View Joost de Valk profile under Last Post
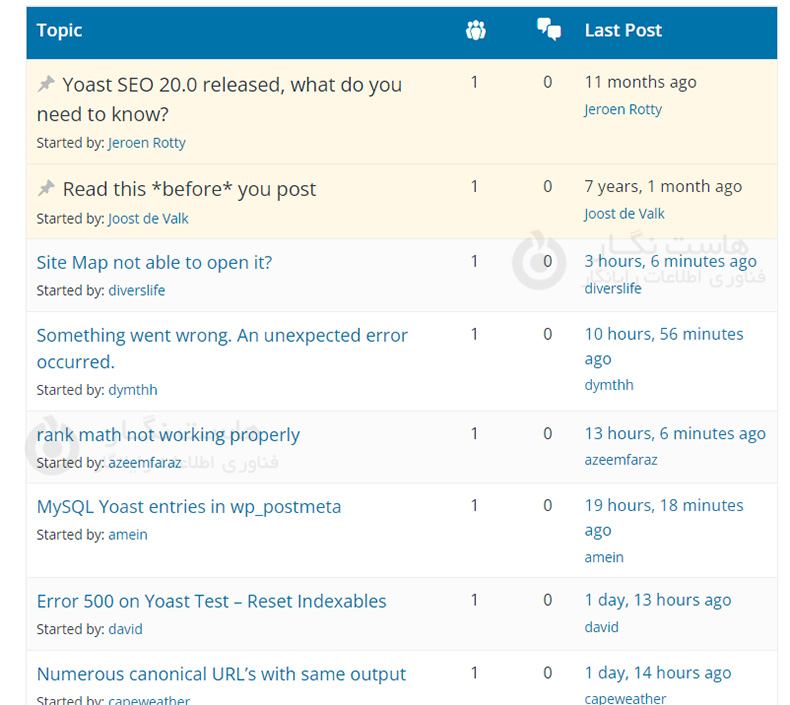The height and width of the screenshot is (705, 790). coord(624,214)
